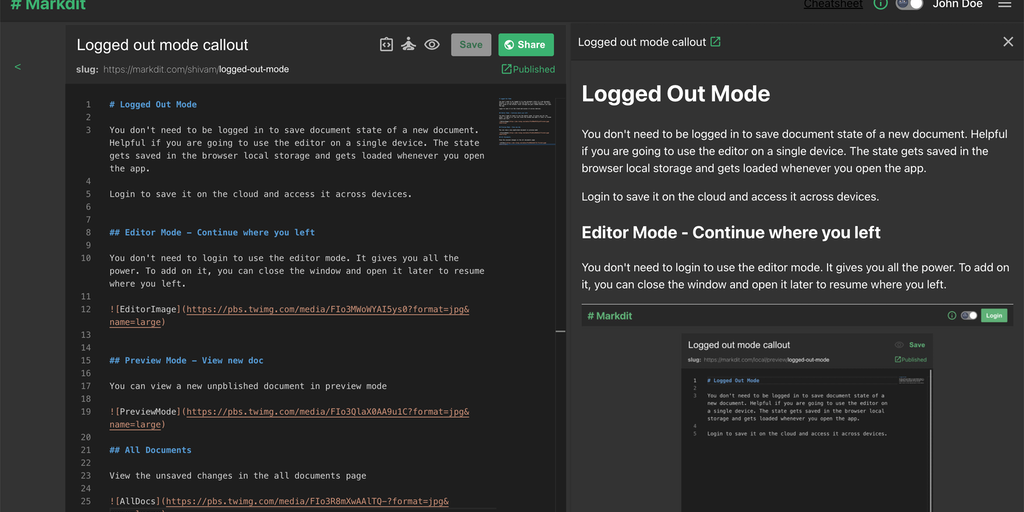This screenshot has height=512, width=1024.
Task: Close the preview panel
Action: pyautogui.click(x=1008, y=42)
